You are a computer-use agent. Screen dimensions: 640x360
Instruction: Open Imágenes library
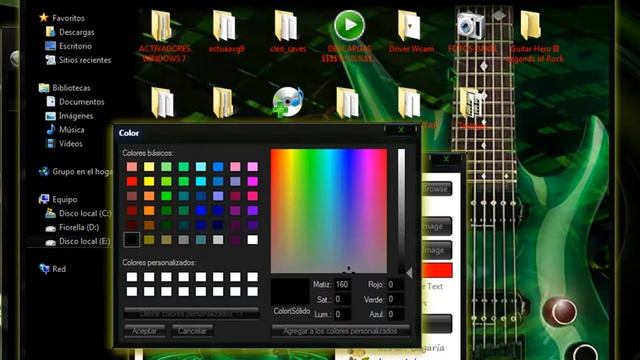point(69,116)
